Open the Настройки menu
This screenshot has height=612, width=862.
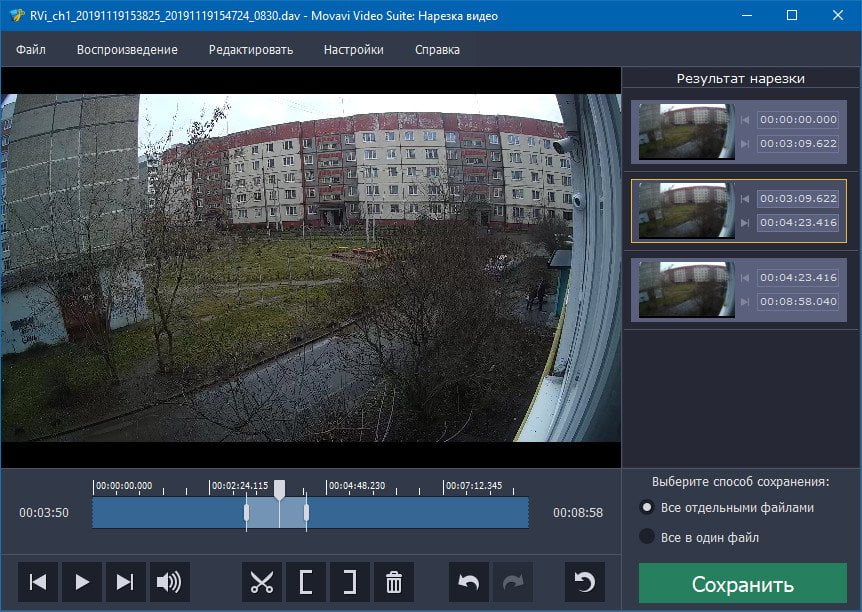click(x=353, y=49)
